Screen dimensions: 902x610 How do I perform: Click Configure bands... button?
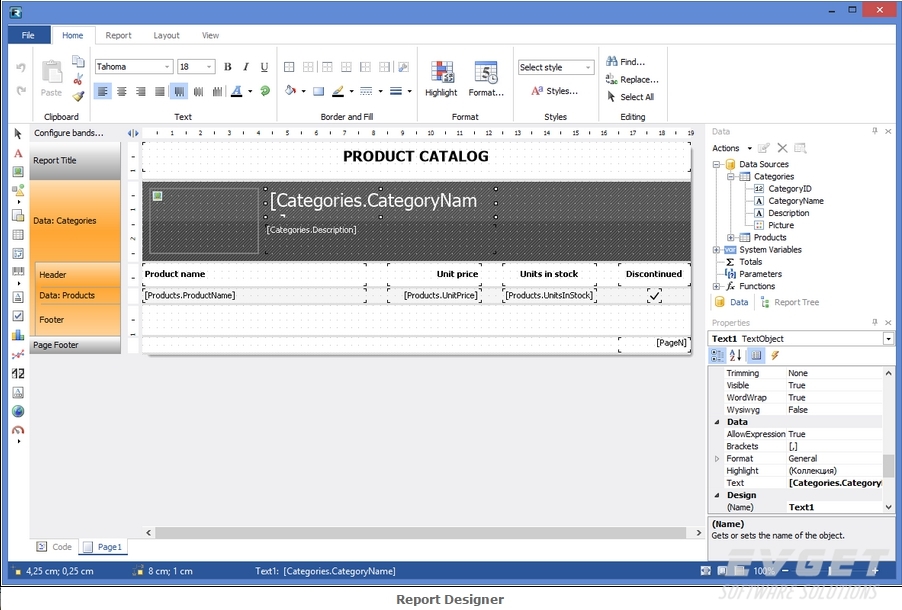coord(68,133)
